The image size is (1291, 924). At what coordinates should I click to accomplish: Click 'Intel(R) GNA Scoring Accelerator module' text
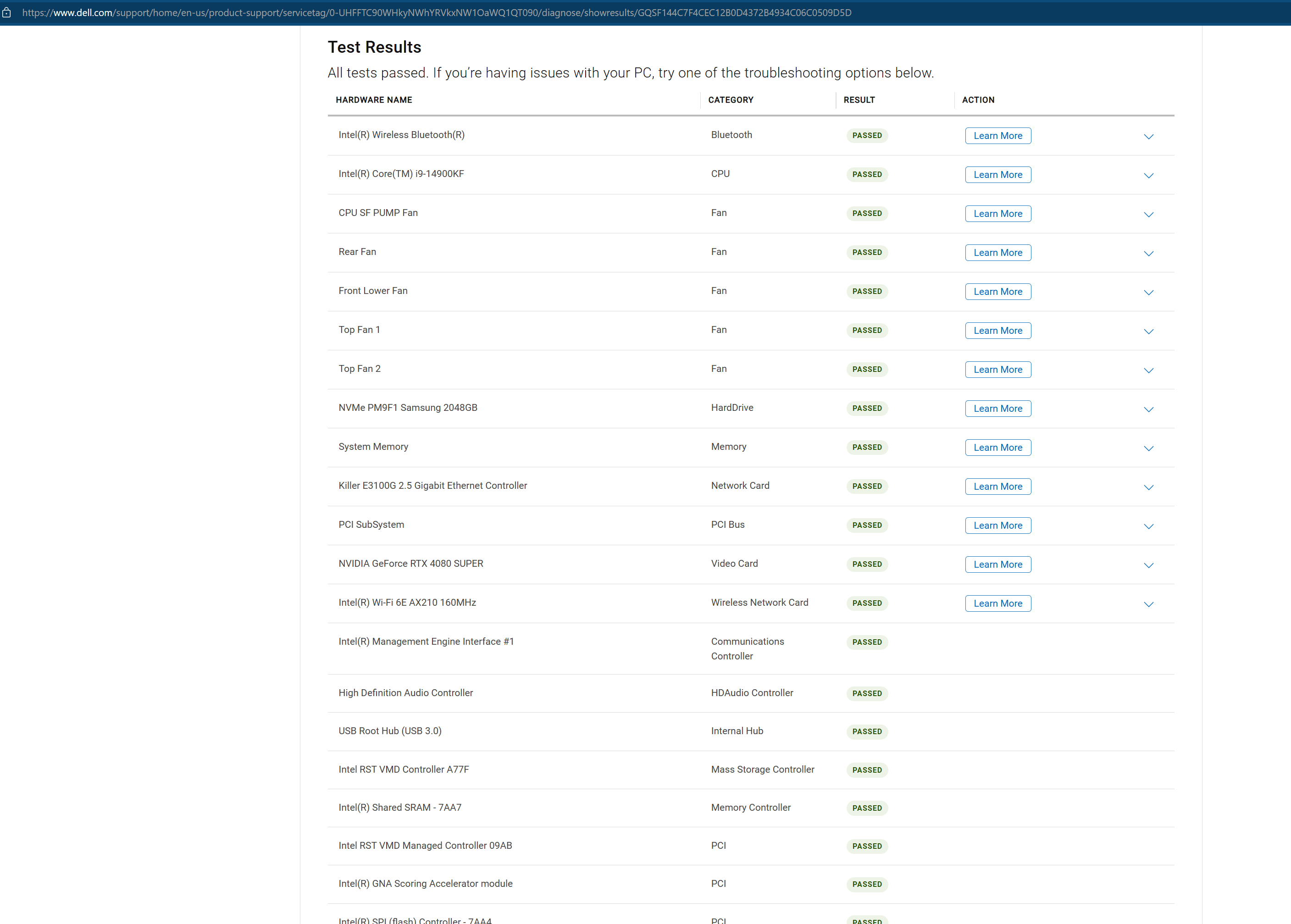click(x=426, y=884)
